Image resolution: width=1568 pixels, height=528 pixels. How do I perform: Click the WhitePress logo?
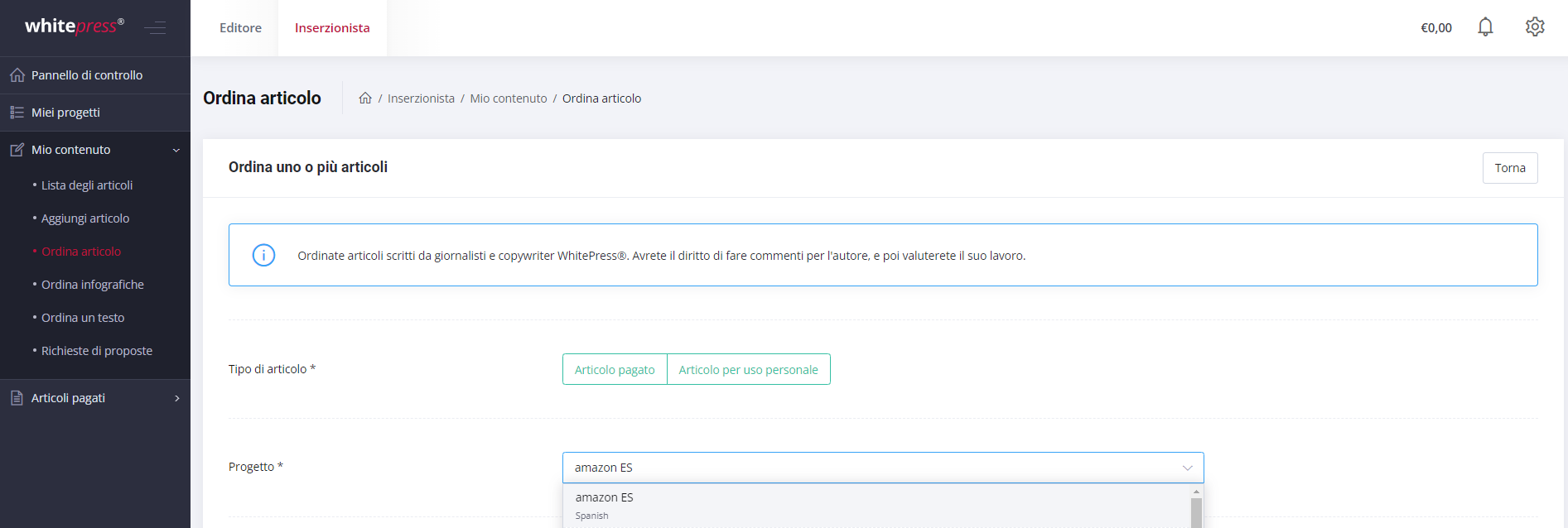click(75, 26)
